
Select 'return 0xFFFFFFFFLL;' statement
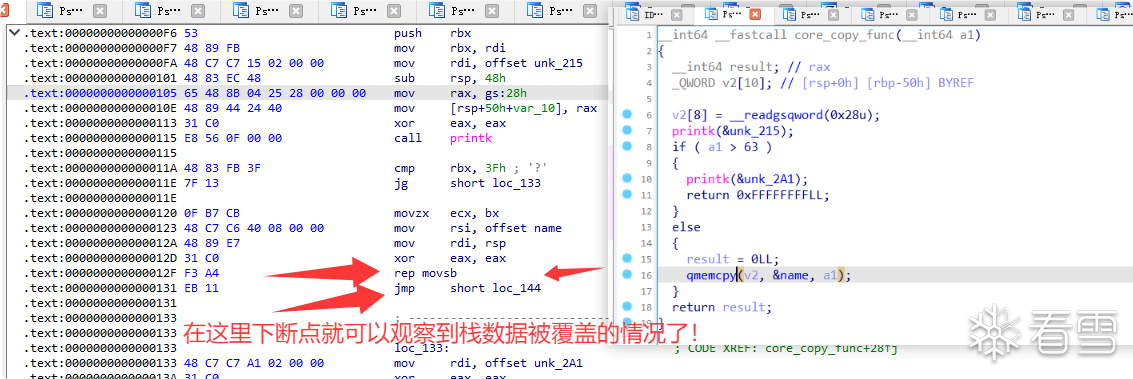point(758,195)
